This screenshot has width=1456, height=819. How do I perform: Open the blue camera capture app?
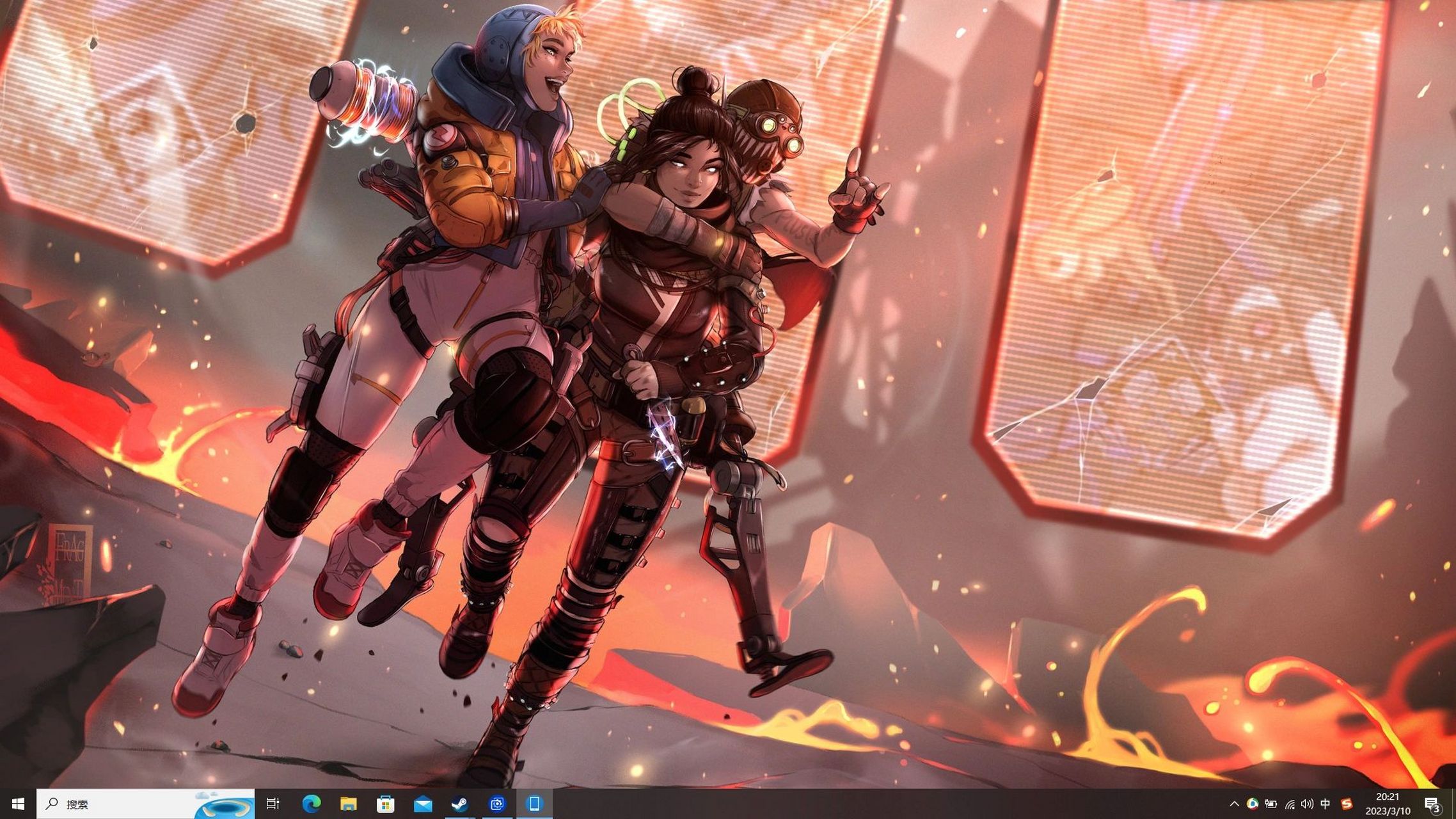[x=497, y=804]
